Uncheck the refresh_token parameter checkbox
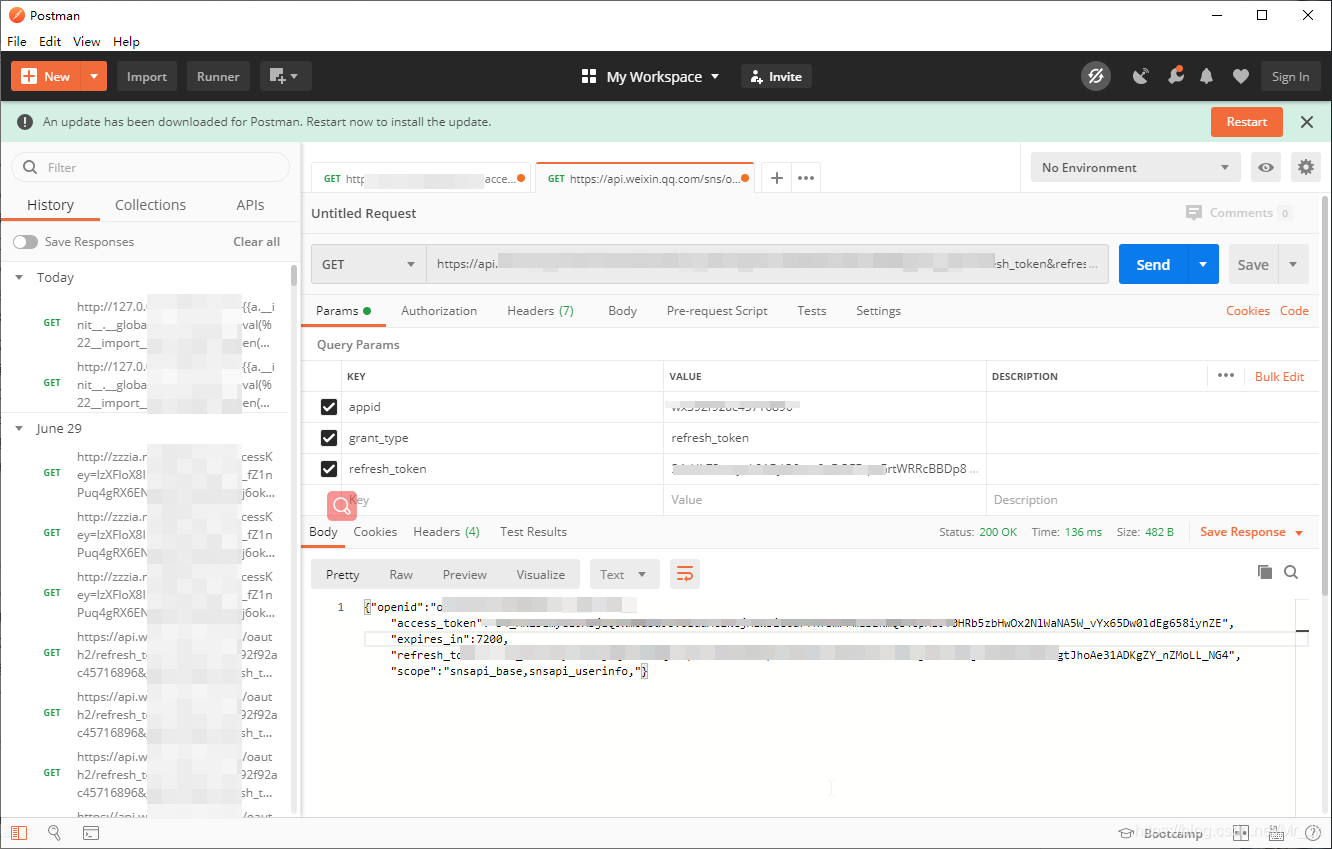This screenshot has height=849, width=1332. coord(328,469)
